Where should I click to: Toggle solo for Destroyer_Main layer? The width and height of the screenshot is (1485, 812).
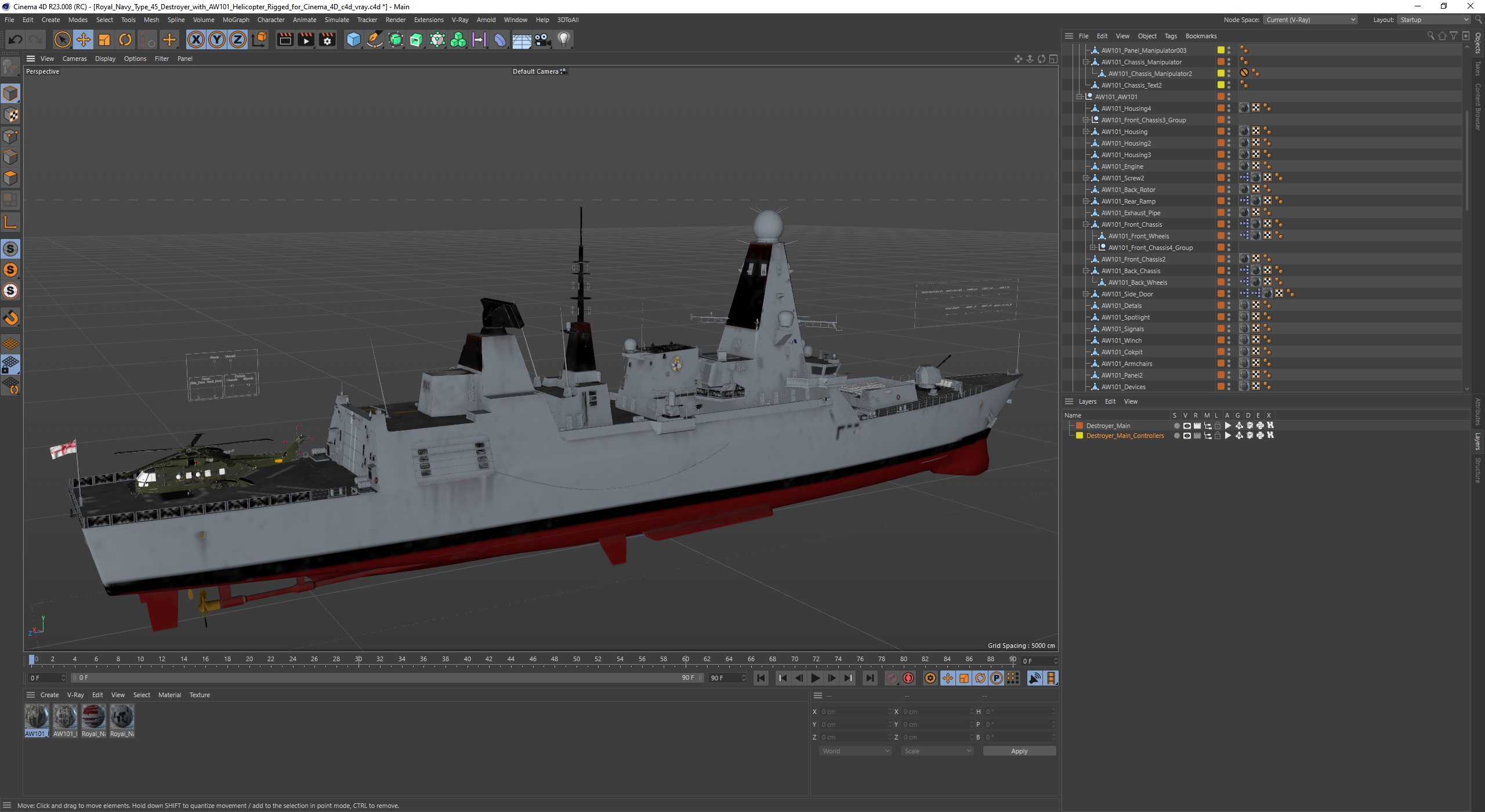1176,426
